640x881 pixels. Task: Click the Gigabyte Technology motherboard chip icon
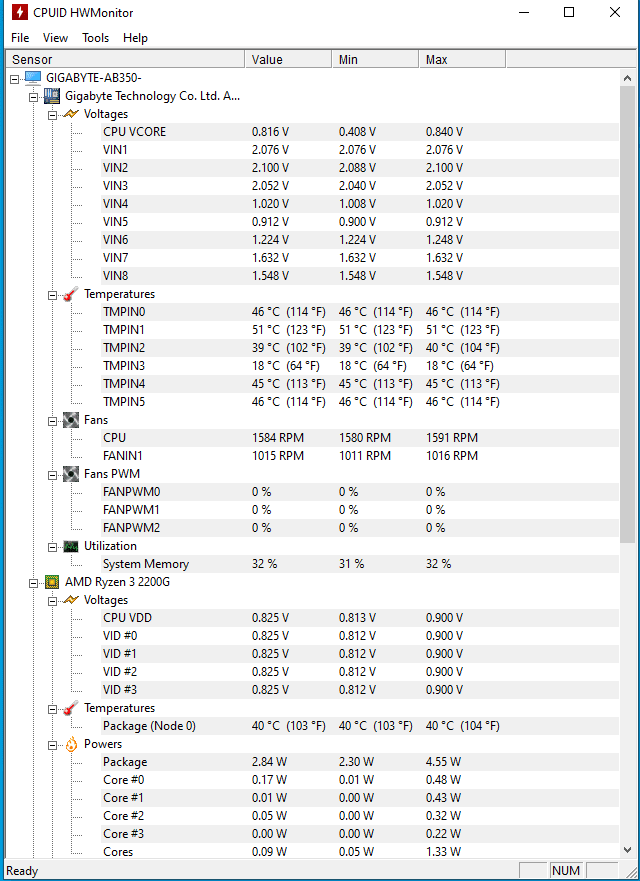click(52, 96)
